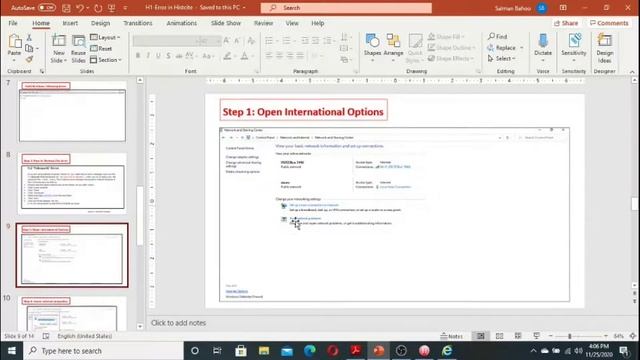This screenshot has width=640, height=360.
Task: Click the New Slide icon
Action: click(x=59, y=41)
